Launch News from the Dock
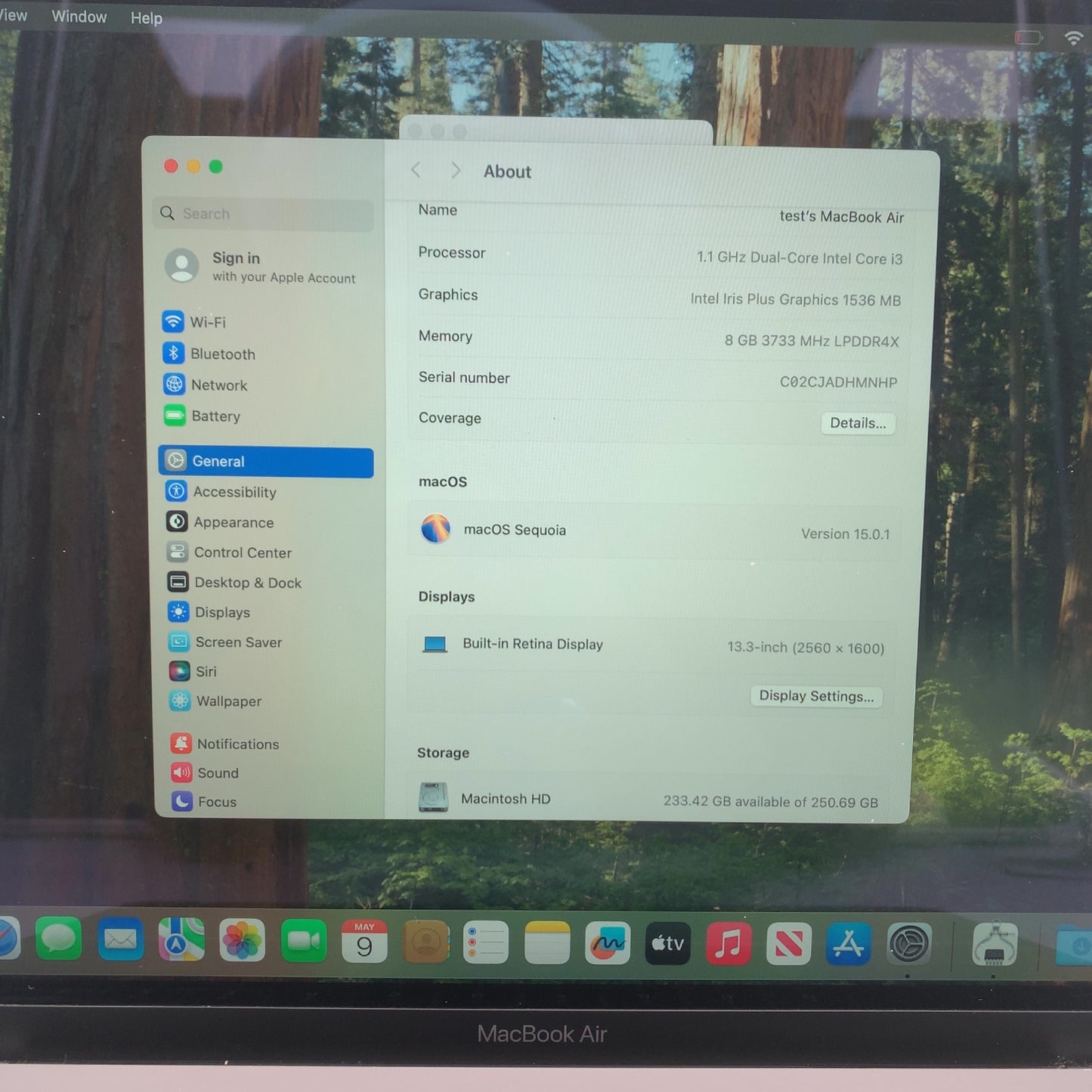Viewport: 1092px width, 1092px height. point(789,944)
